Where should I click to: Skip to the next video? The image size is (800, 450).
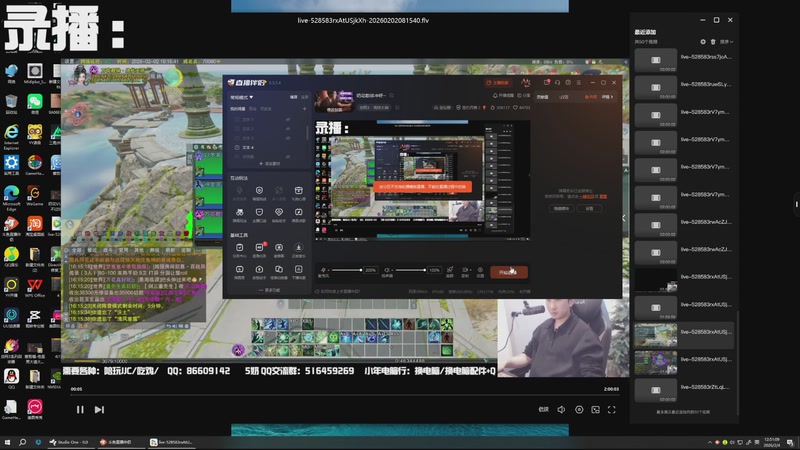click(99, 410)
